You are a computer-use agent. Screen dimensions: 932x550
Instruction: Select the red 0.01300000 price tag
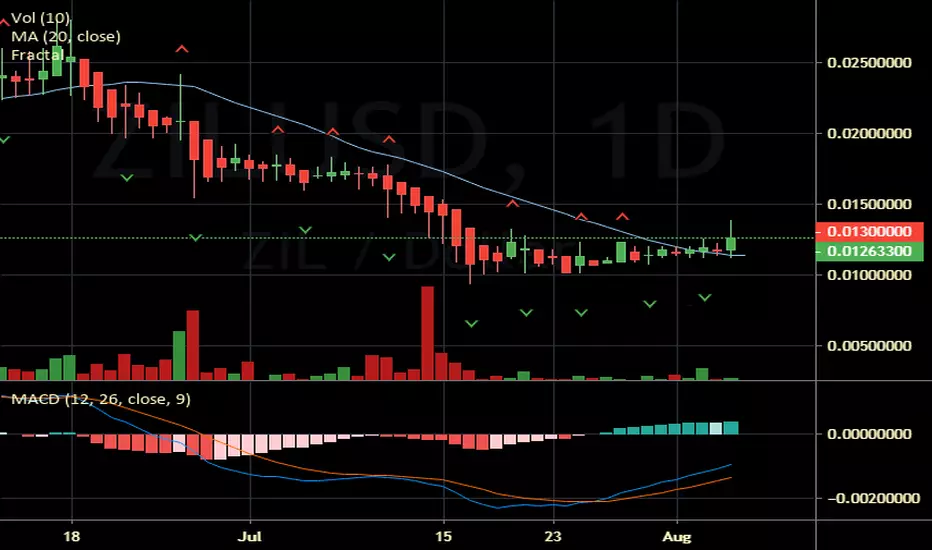pyautogui.click(x=869, y=231)
